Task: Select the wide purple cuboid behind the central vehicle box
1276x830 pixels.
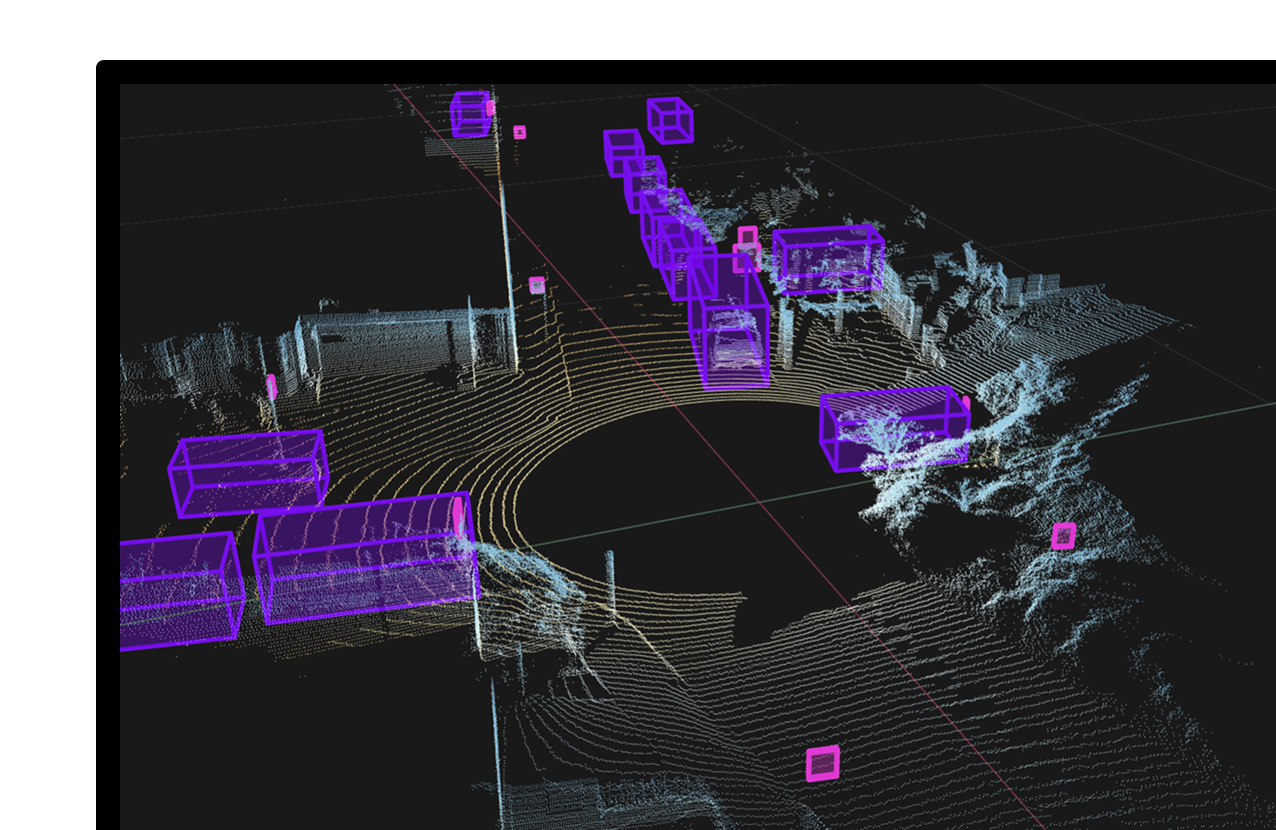Action: coord(828,259)
